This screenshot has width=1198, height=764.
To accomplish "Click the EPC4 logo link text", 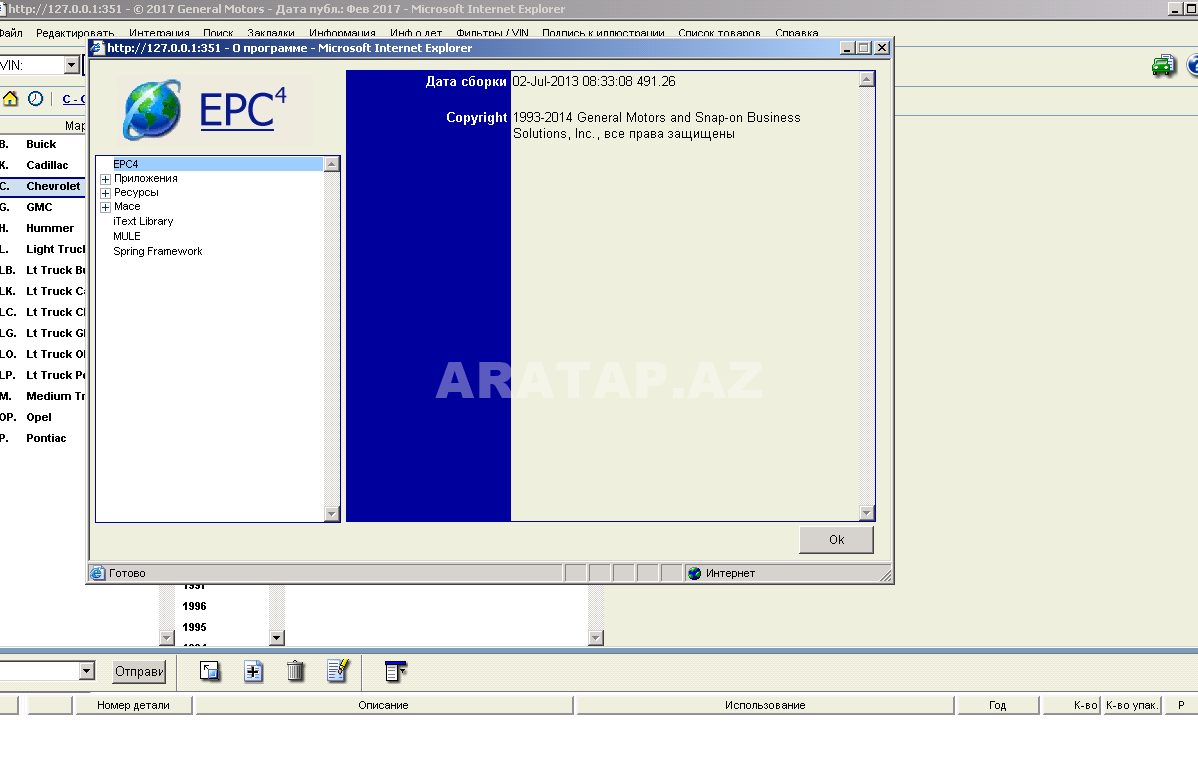I will pyautogui.click(x=242, y=109).
